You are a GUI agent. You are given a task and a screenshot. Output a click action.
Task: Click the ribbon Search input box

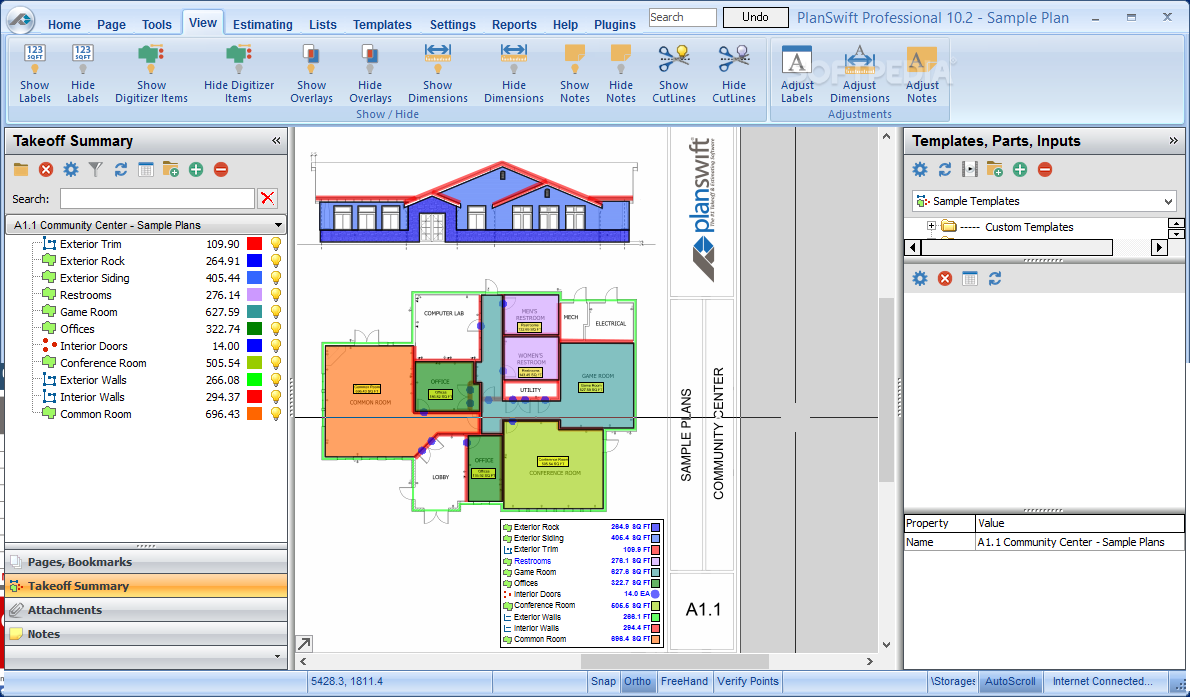(682, 17)
